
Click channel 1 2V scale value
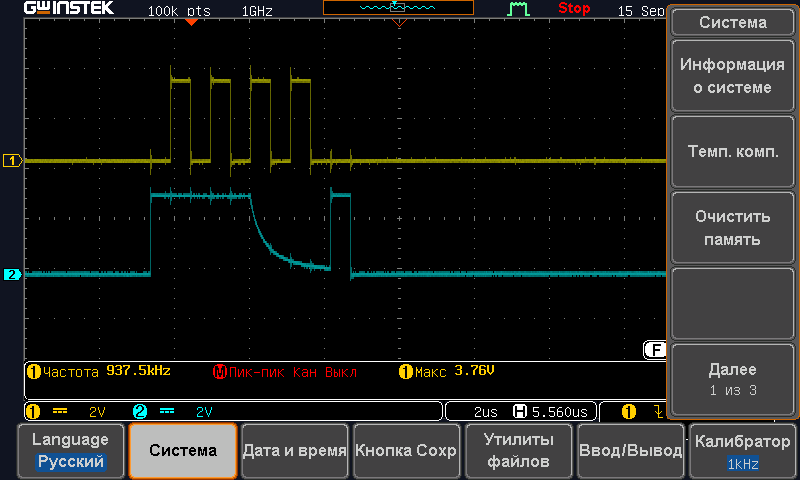[97, 412]
